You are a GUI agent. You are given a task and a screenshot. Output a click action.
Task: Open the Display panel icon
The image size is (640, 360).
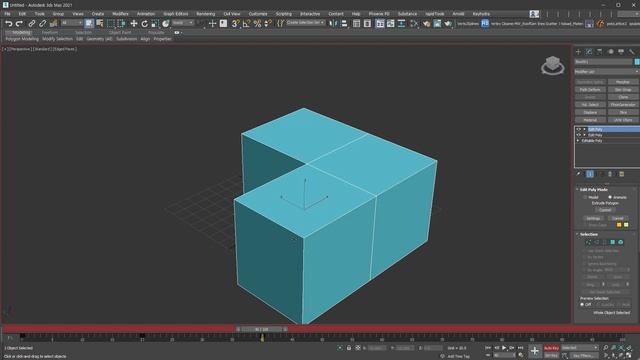click(621, 51)
